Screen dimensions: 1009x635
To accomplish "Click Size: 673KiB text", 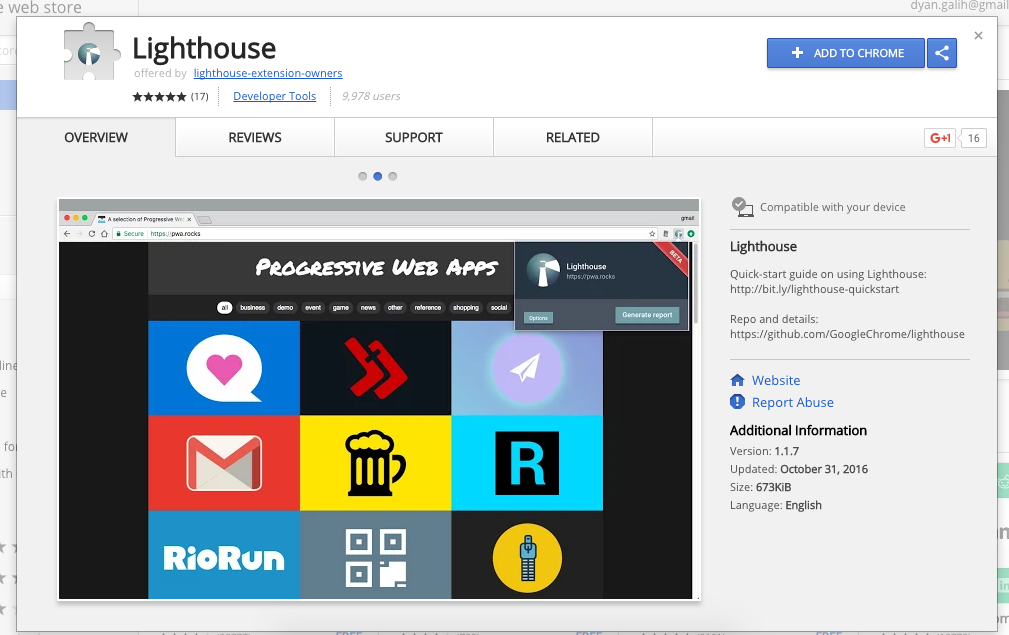I will [x=761, y=487].
